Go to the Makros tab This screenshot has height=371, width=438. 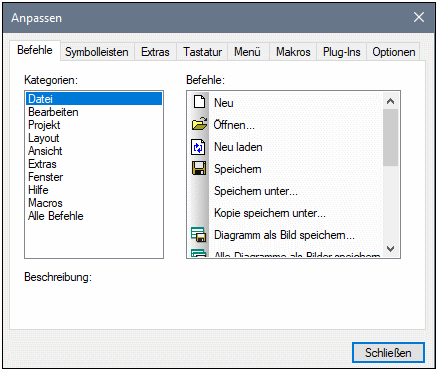(x=293, y=52)
